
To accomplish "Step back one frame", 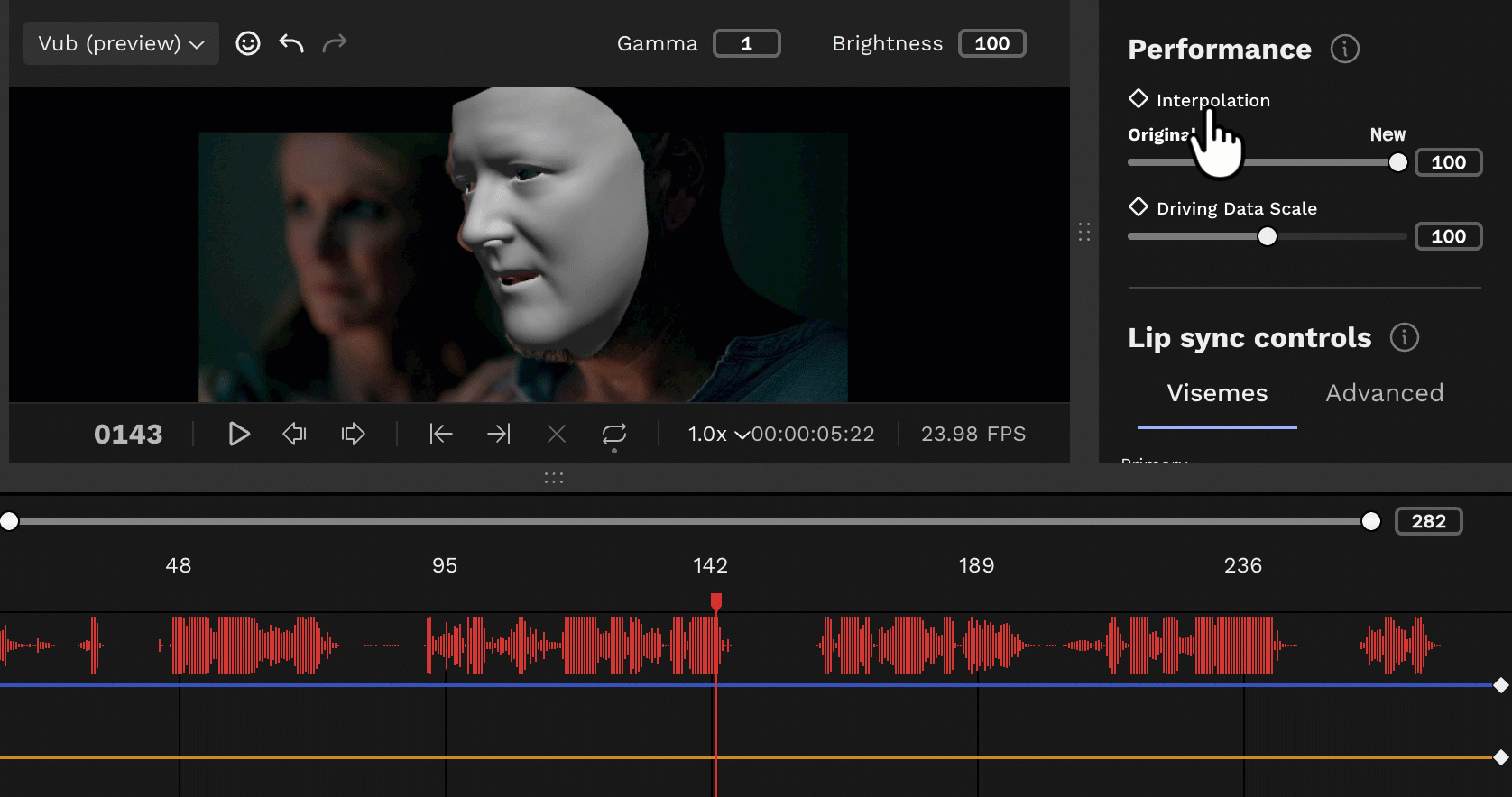I will (295, 434).
